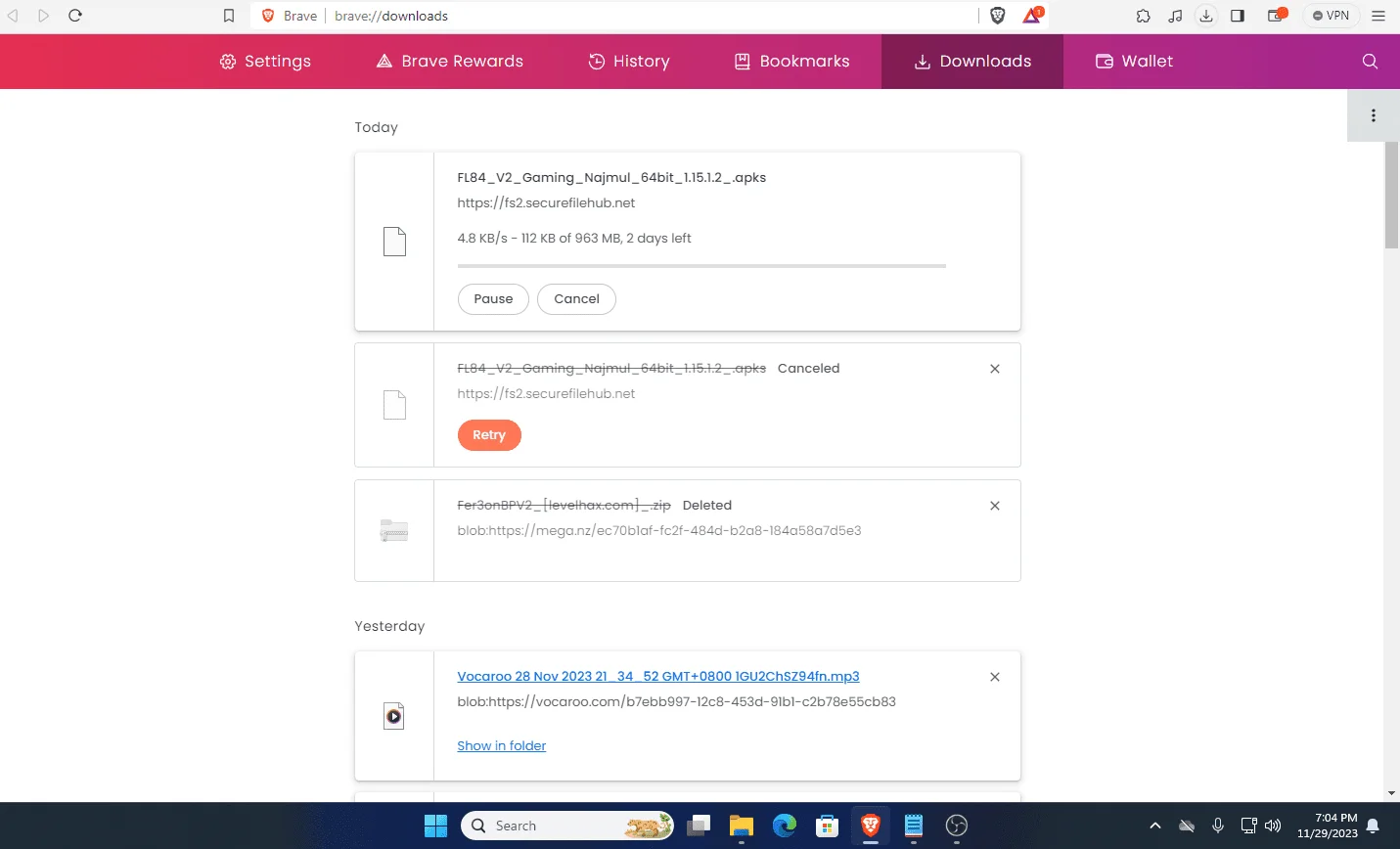Remove the Vocaroo mp3 entry
Screen dimensions: 1400x849
[995, 677]
